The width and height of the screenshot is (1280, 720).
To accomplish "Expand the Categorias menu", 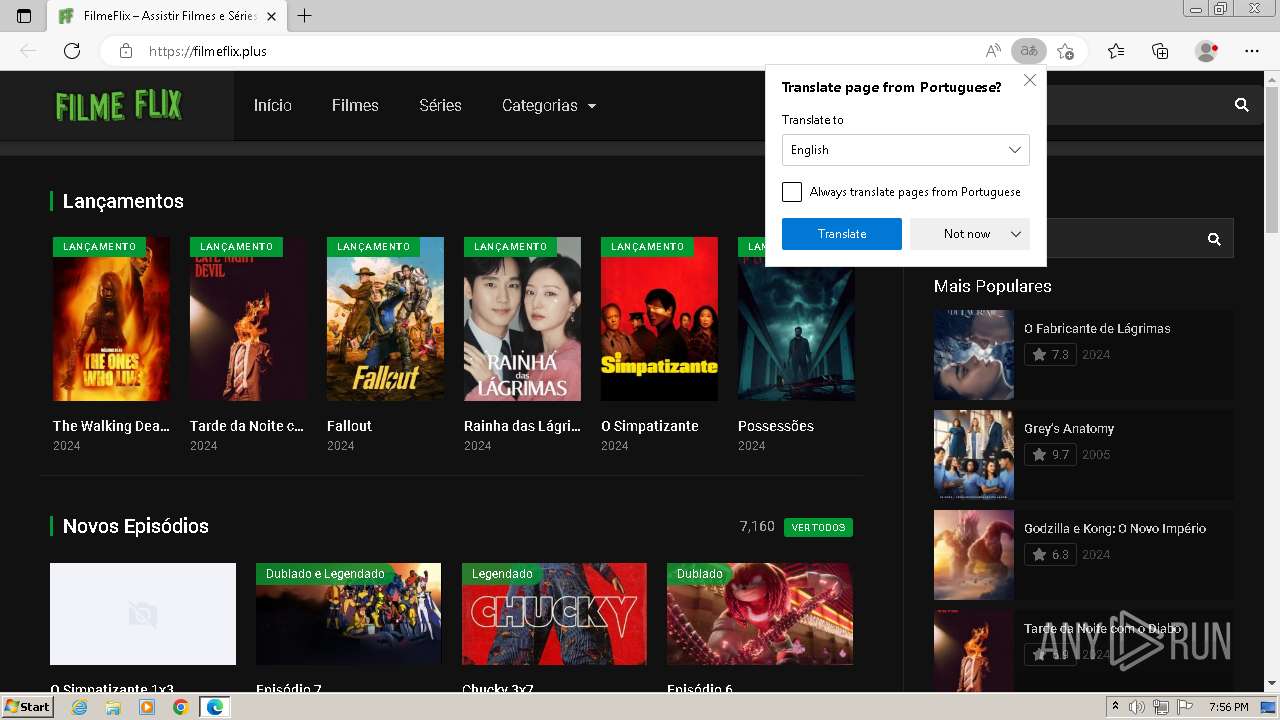I will click(x=549, y=106).
